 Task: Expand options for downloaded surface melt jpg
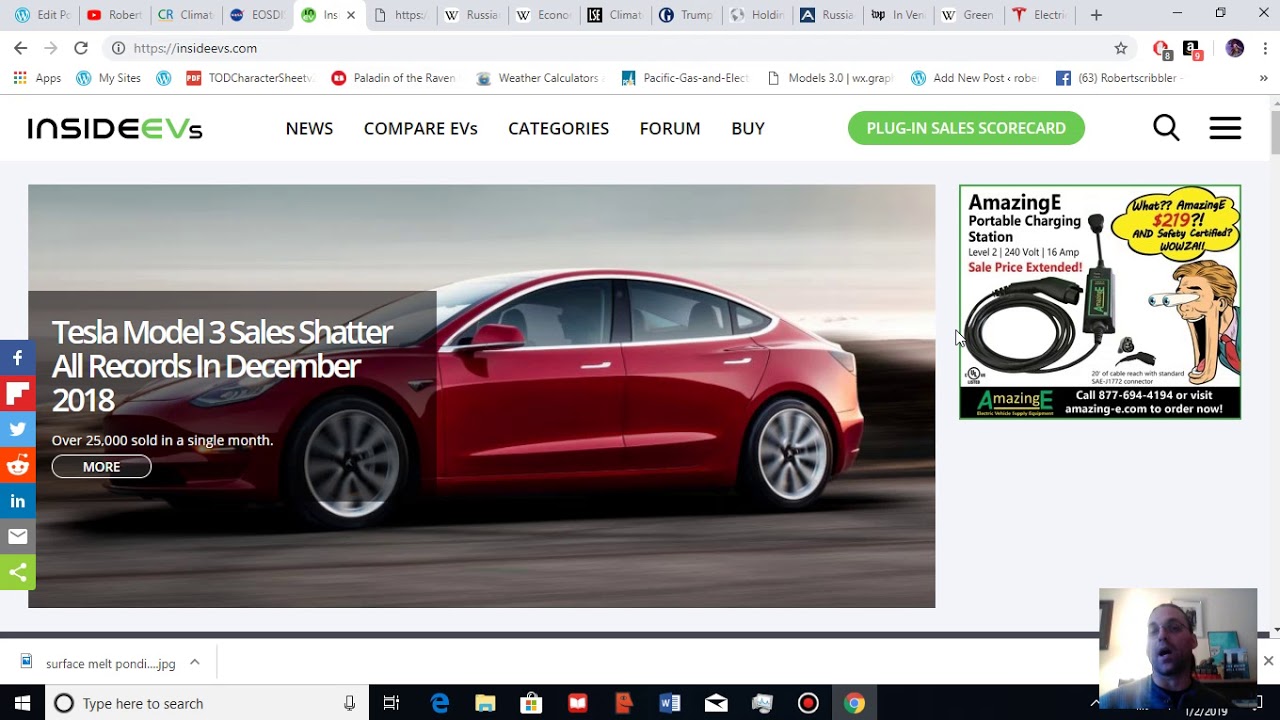coord(195,662)
